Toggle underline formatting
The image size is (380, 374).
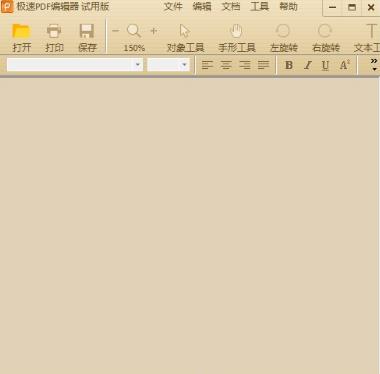pyautogui.click(x=326, y=65)
